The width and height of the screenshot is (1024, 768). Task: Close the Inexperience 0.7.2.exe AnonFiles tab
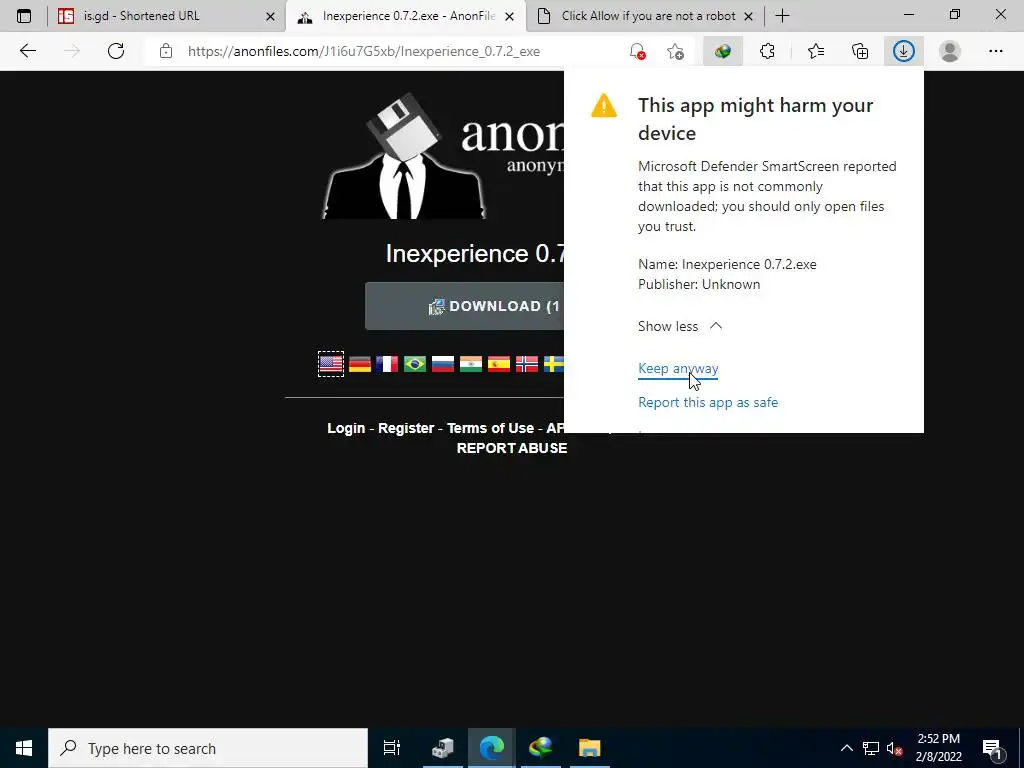(510, 16)
